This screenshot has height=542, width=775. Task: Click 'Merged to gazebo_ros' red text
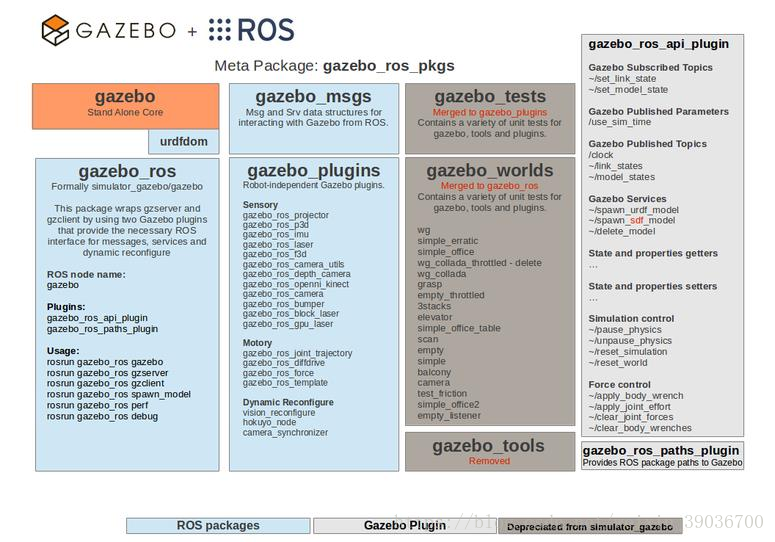[489, 186]
